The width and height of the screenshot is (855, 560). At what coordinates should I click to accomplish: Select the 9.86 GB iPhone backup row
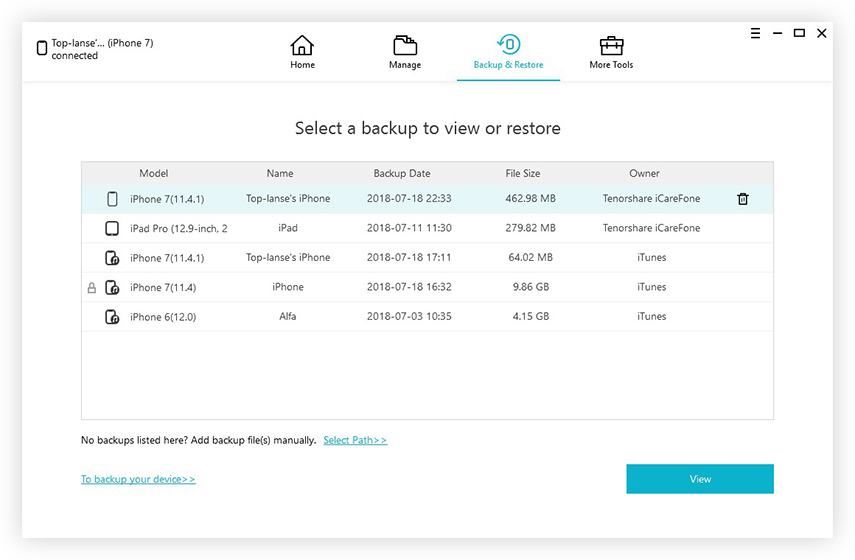428,287
